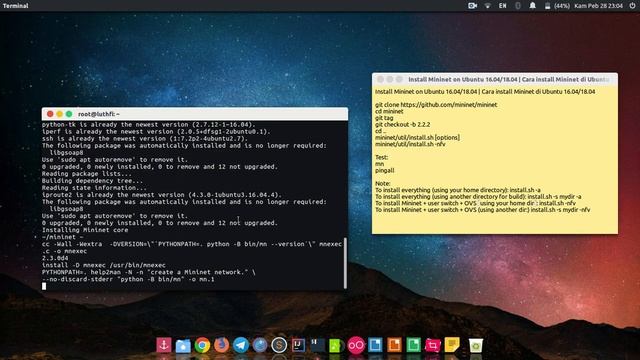The height and width of the screenshot is (360, 640).
Task: Click terminal line 'Installing Mininet core'
Action: tap(85, 230)
